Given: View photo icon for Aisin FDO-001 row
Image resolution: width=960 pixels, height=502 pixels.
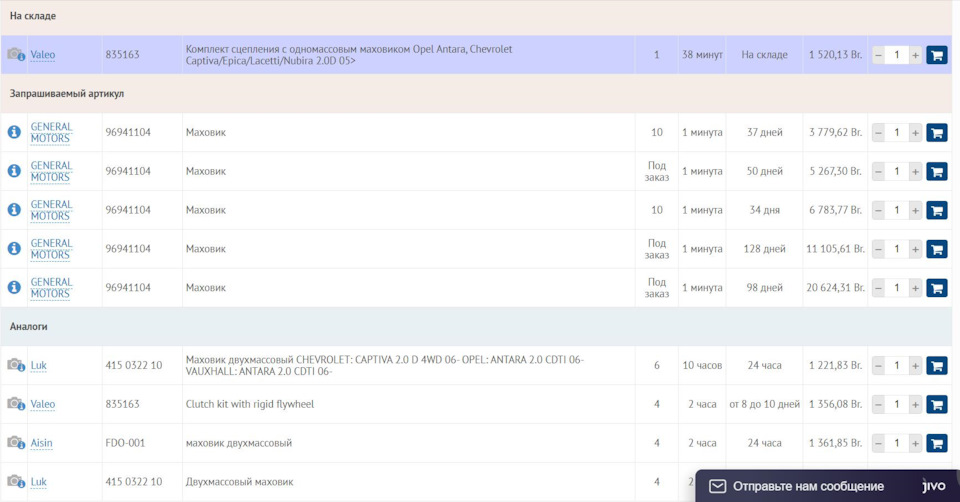Looking at the screenshot, I should pos(16,443).
